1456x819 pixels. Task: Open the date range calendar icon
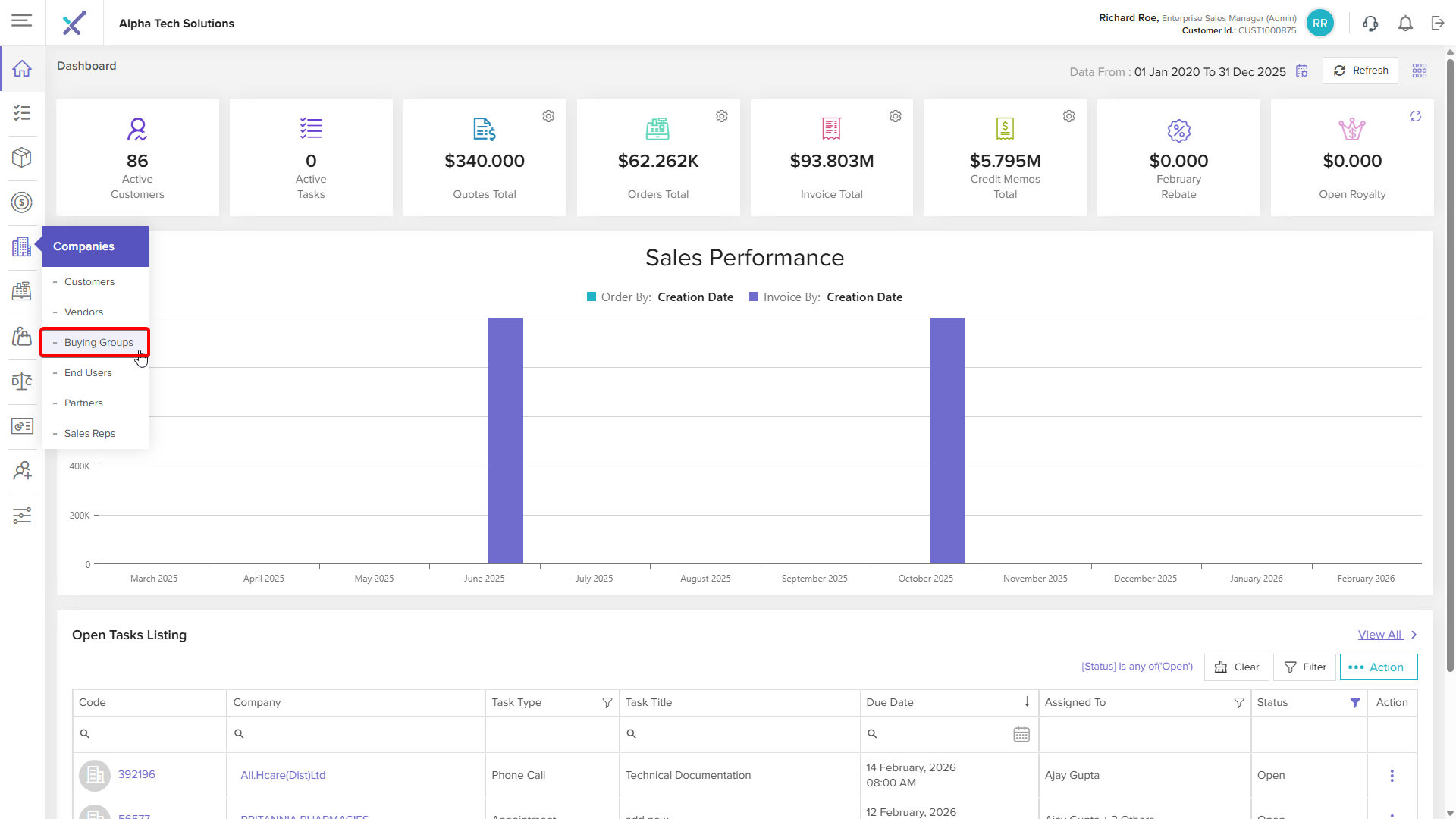tap(1302, 71)
